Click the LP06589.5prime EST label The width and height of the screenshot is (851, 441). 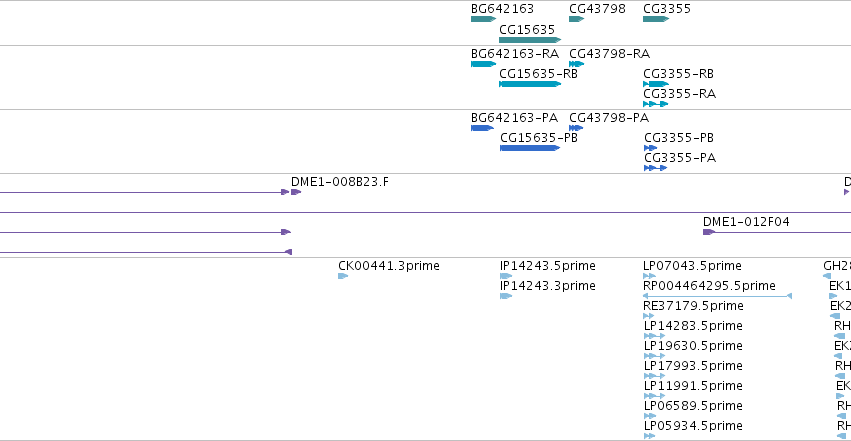(x=693, y=406)
